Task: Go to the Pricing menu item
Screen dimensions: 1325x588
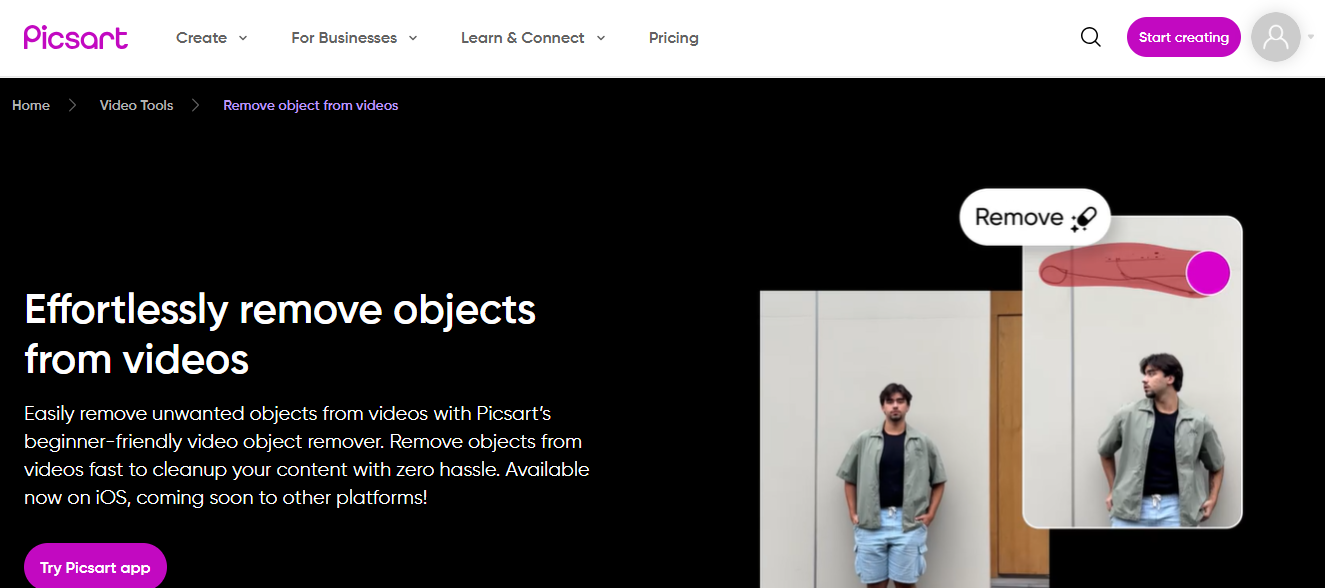Action: tap(674, 38)
